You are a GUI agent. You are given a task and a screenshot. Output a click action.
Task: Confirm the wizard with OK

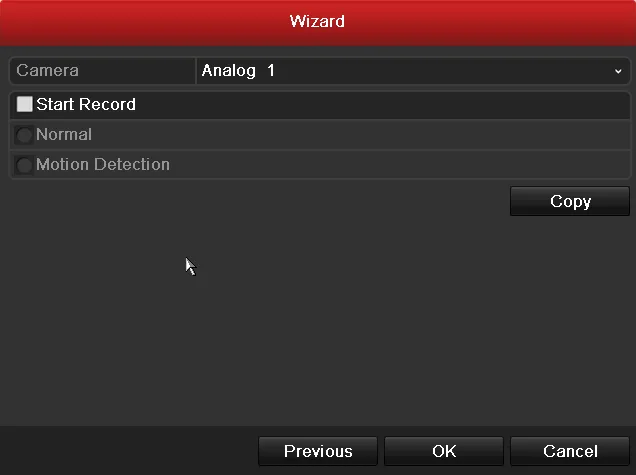coord(444,451)
